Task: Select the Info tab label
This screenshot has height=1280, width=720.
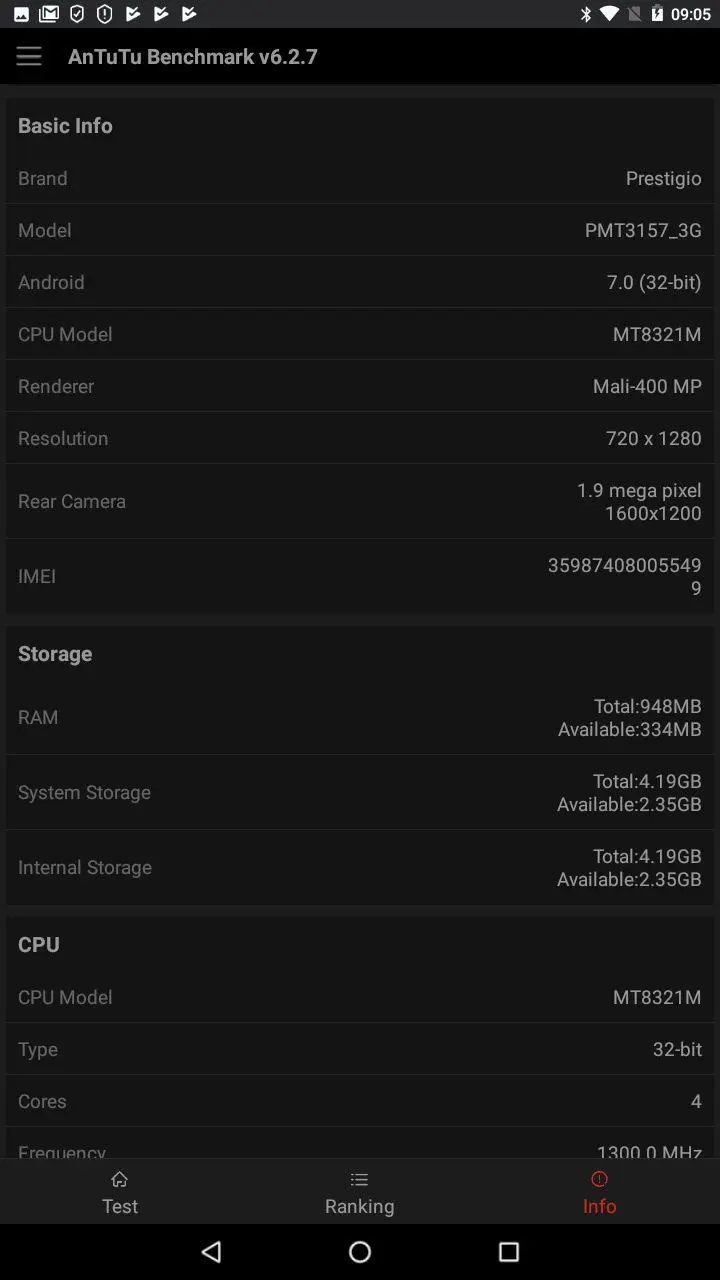Action: click(599, 1206)
